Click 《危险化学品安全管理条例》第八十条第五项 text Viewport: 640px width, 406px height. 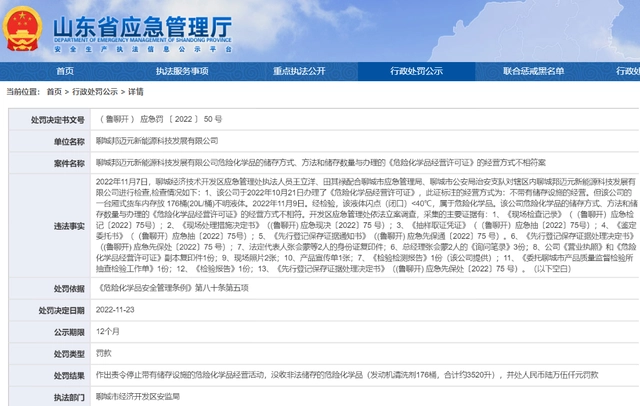pos(172,288)
